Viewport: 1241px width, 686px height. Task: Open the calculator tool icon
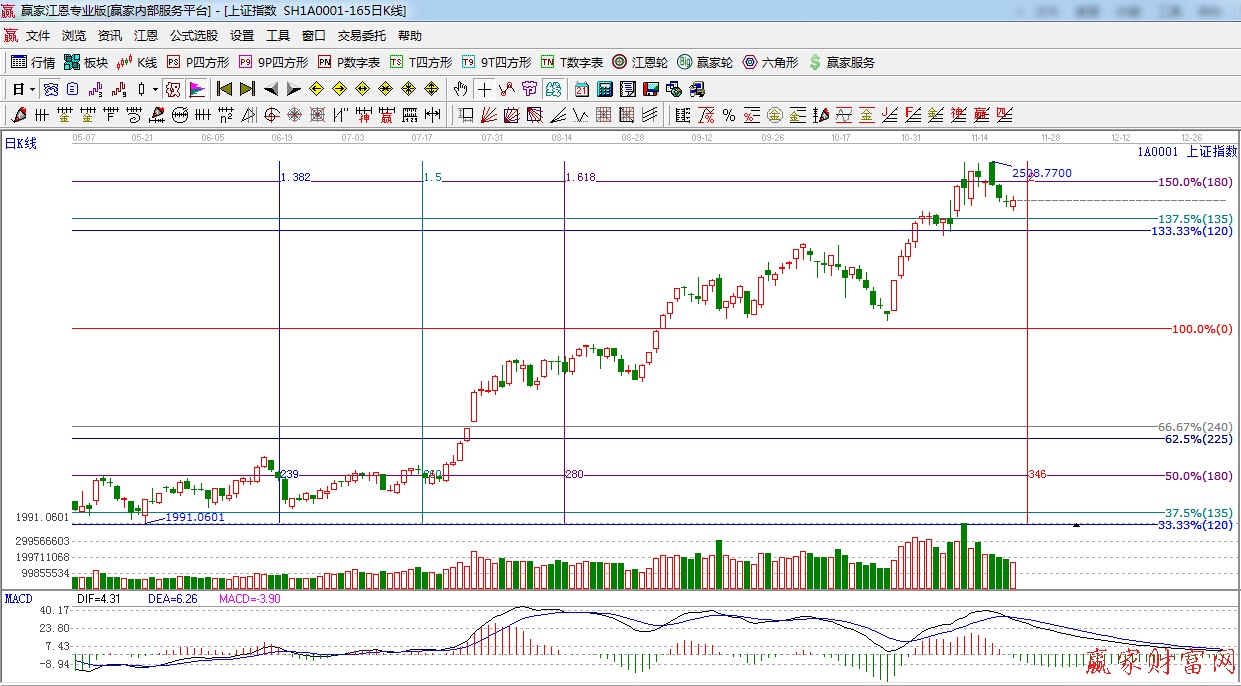click(604, 89)
